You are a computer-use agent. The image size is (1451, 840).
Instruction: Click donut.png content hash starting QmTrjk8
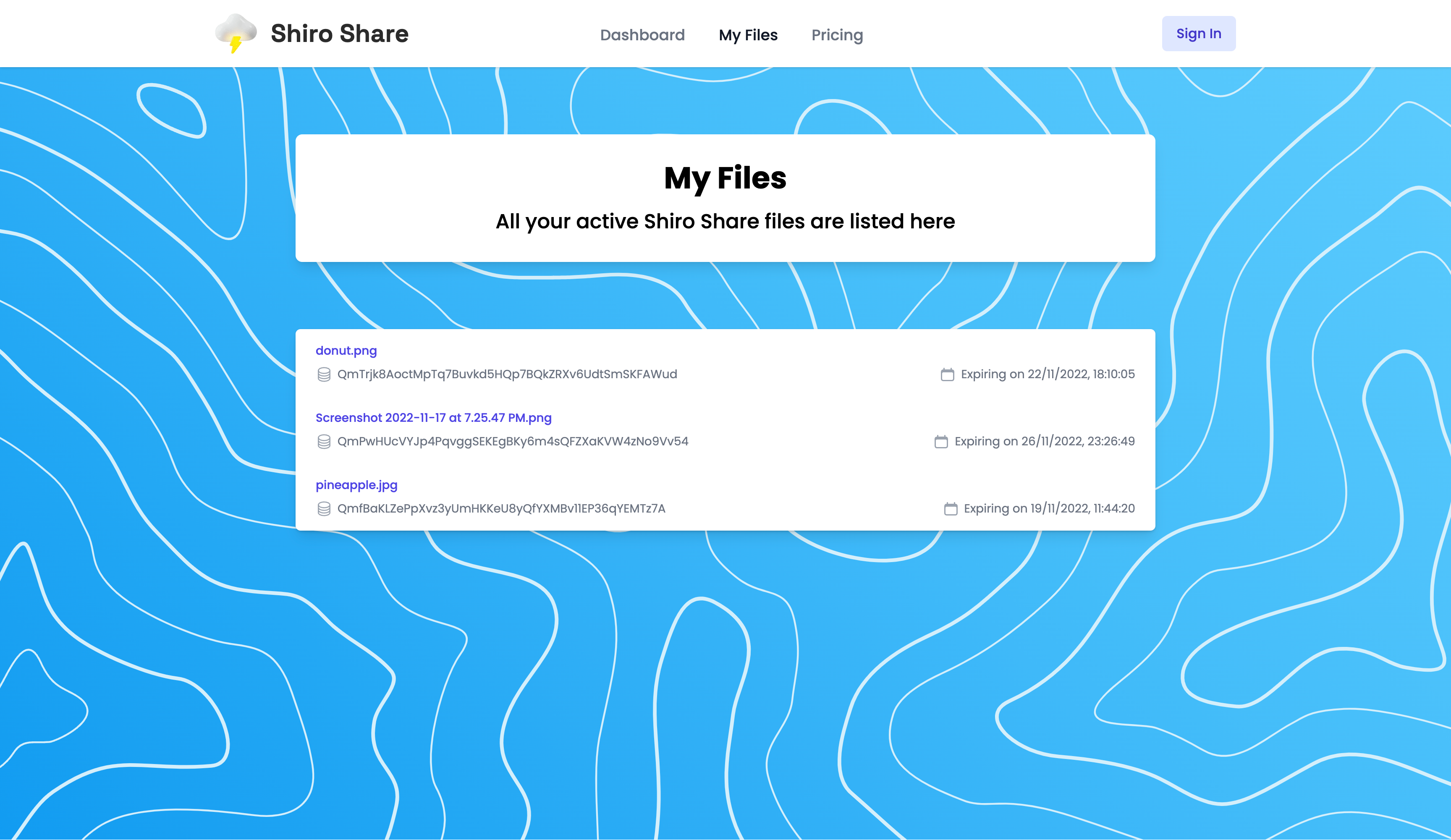(x=507, y=374)
